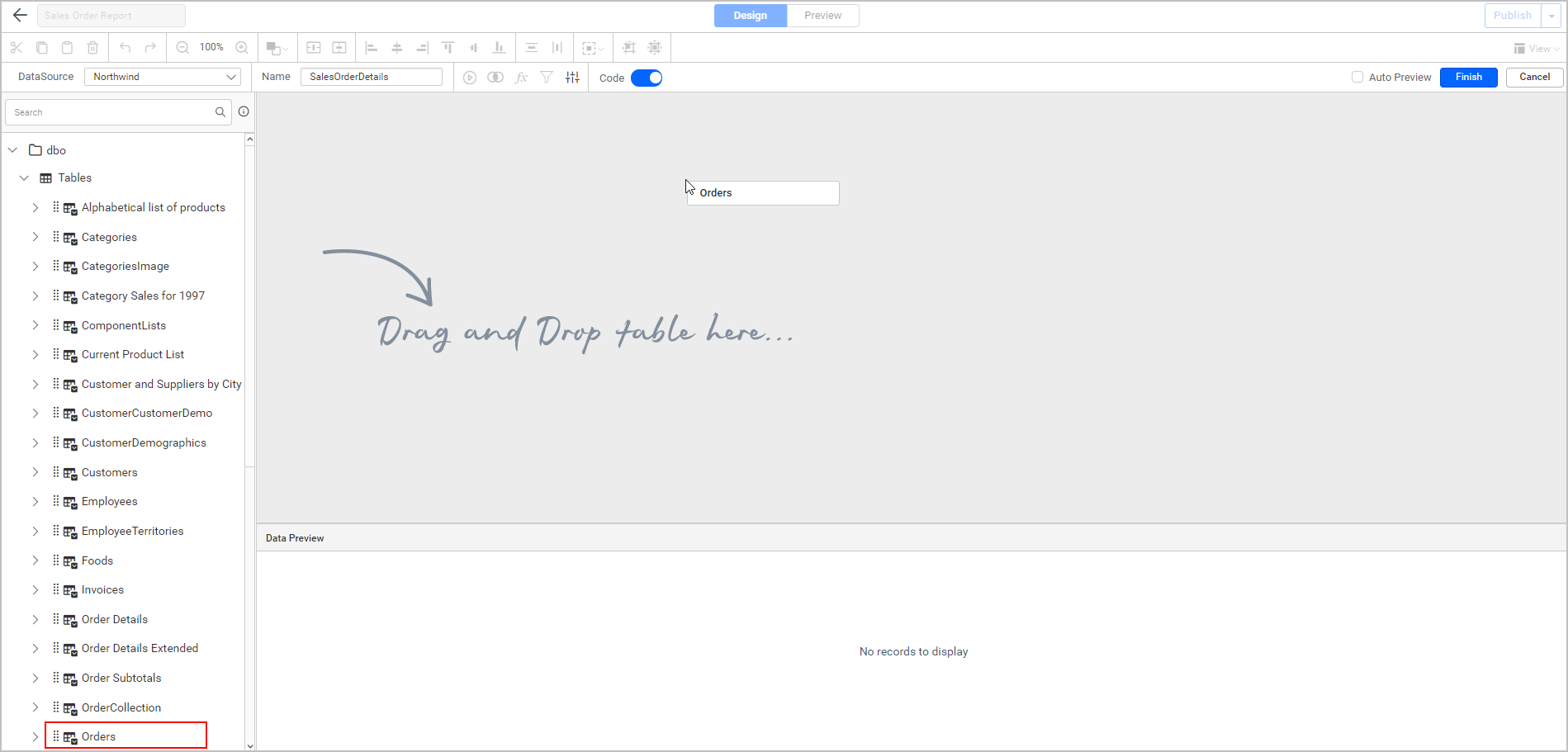The image size is (1568, 752).
Task: Select the Order Details table
Action: point(115,619)
